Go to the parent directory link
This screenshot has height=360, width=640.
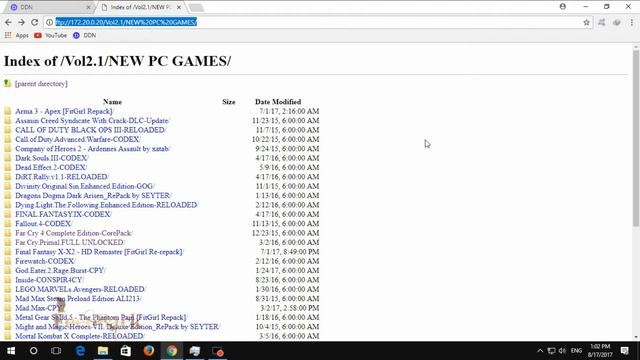41,84
